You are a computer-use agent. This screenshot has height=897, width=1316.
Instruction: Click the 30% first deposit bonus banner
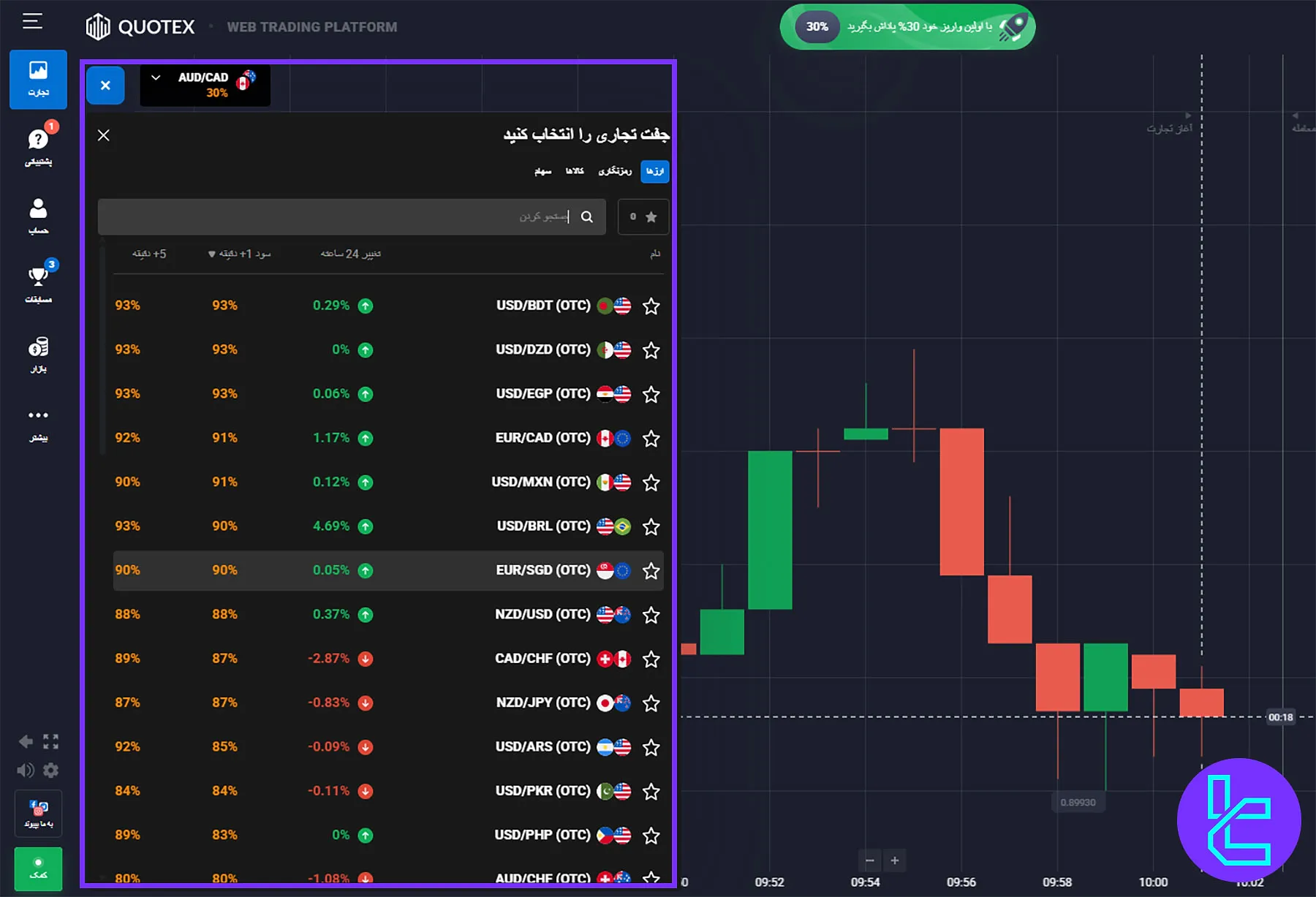[x=907, y=27]
